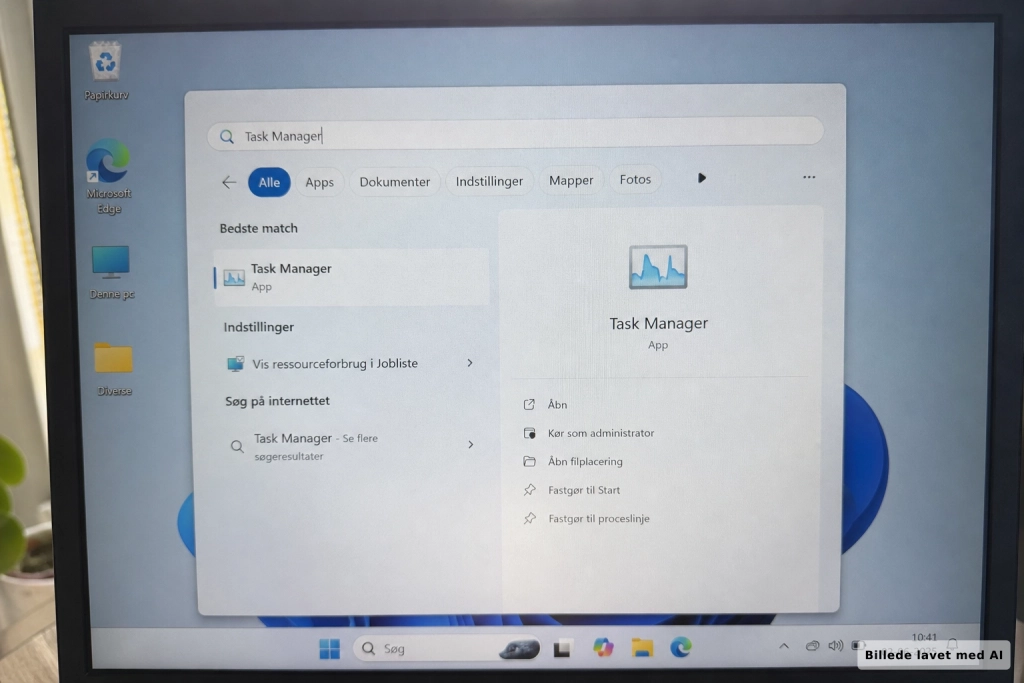1024x683 pixels.
Task: Choose Fastgør til Start
Action: point(571,490)
